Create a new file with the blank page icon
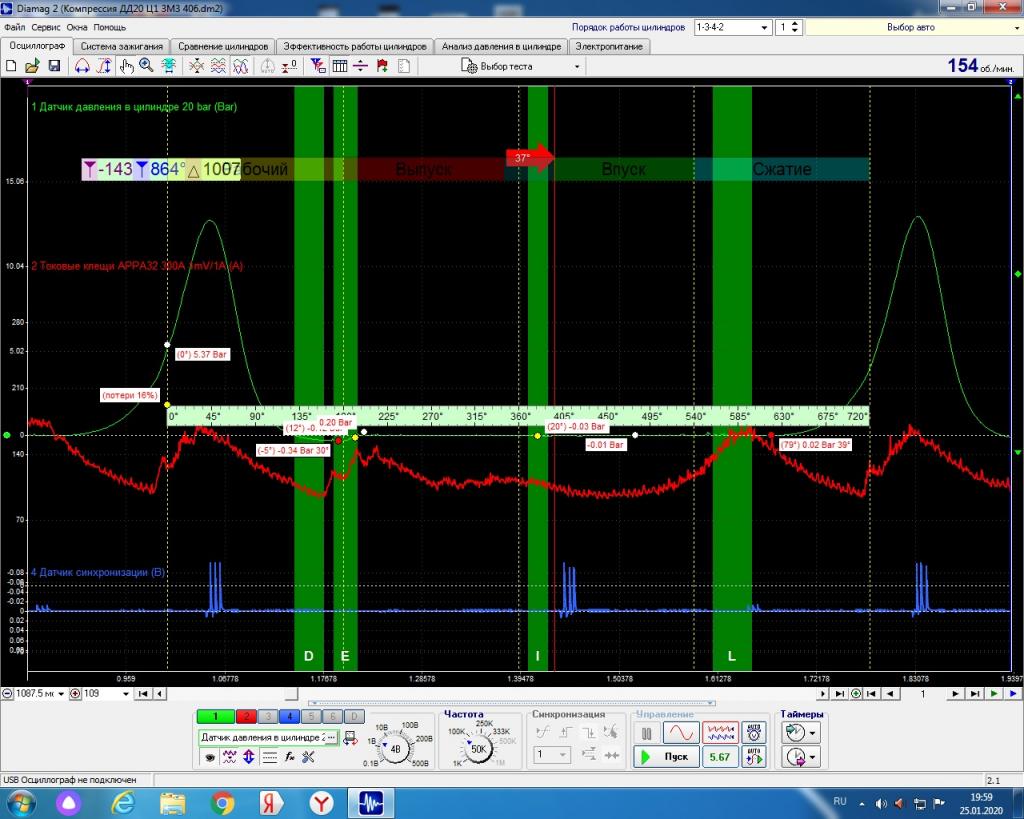Image resolution: width=1024 pixels, height=819 pixels. [11, 66]
